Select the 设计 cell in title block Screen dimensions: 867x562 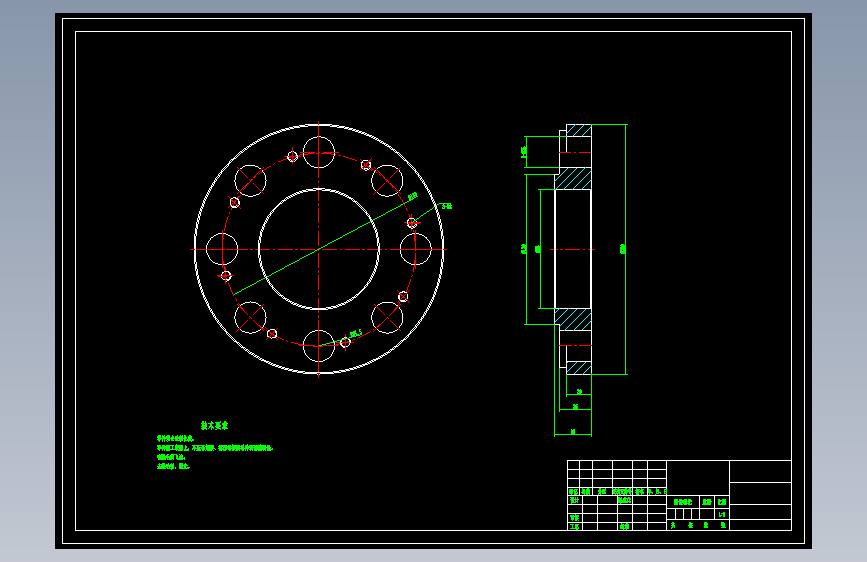(x=574, y=500)
